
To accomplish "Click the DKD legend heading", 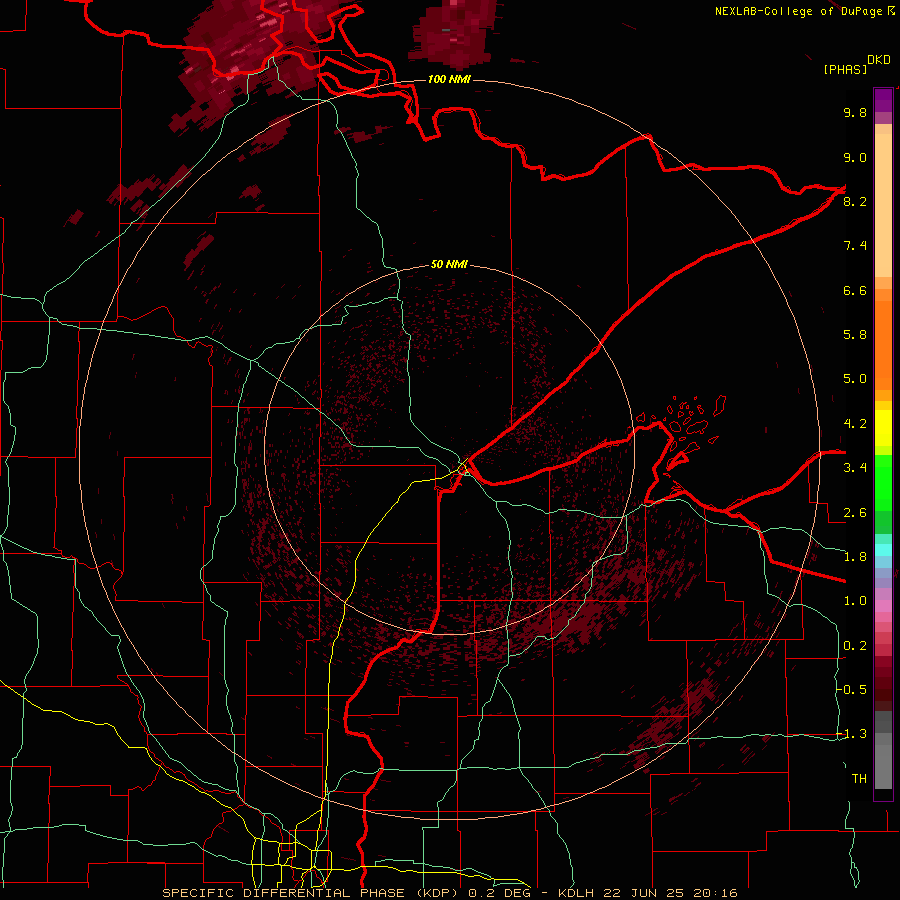I will (879, 60).
